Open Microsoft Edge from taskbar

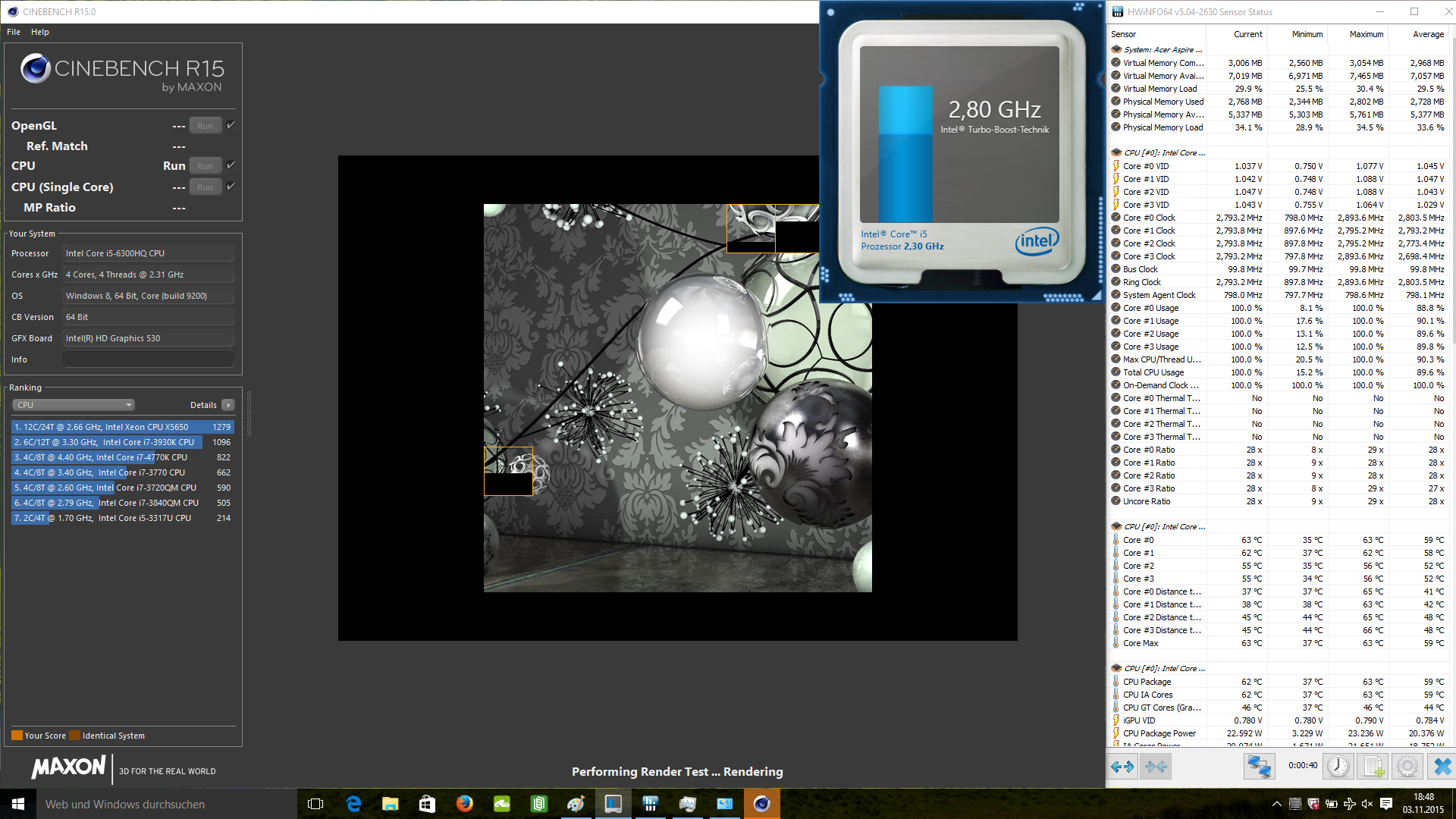pos(353,804)
